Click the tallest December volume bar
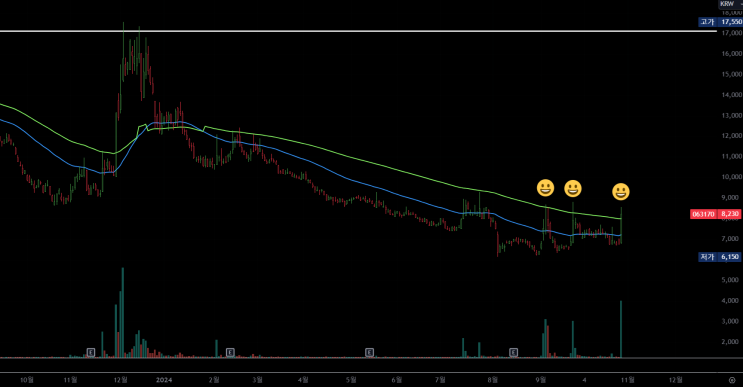This screenshot has width=743, height=387. (x=123, y=312)
